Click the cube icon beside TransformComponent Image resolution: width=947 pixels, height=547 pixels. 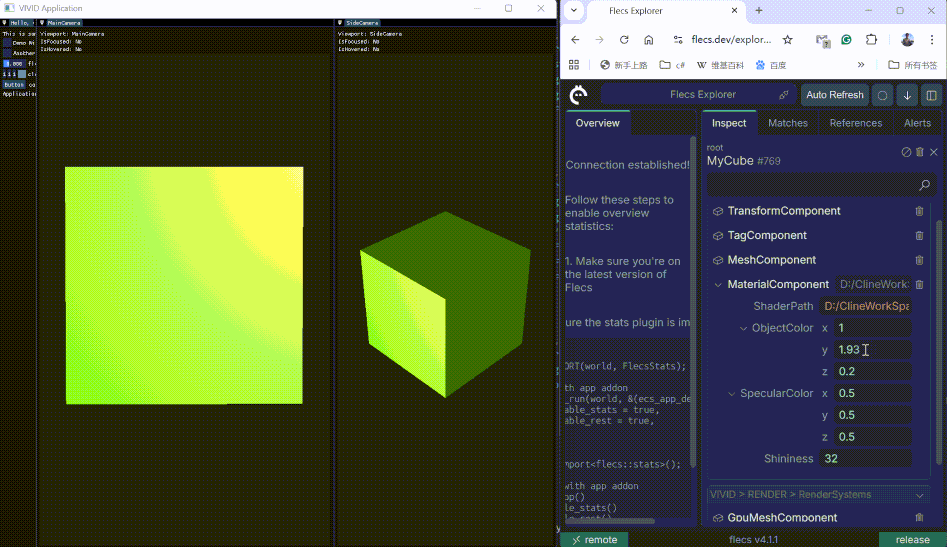pos(718,211)
